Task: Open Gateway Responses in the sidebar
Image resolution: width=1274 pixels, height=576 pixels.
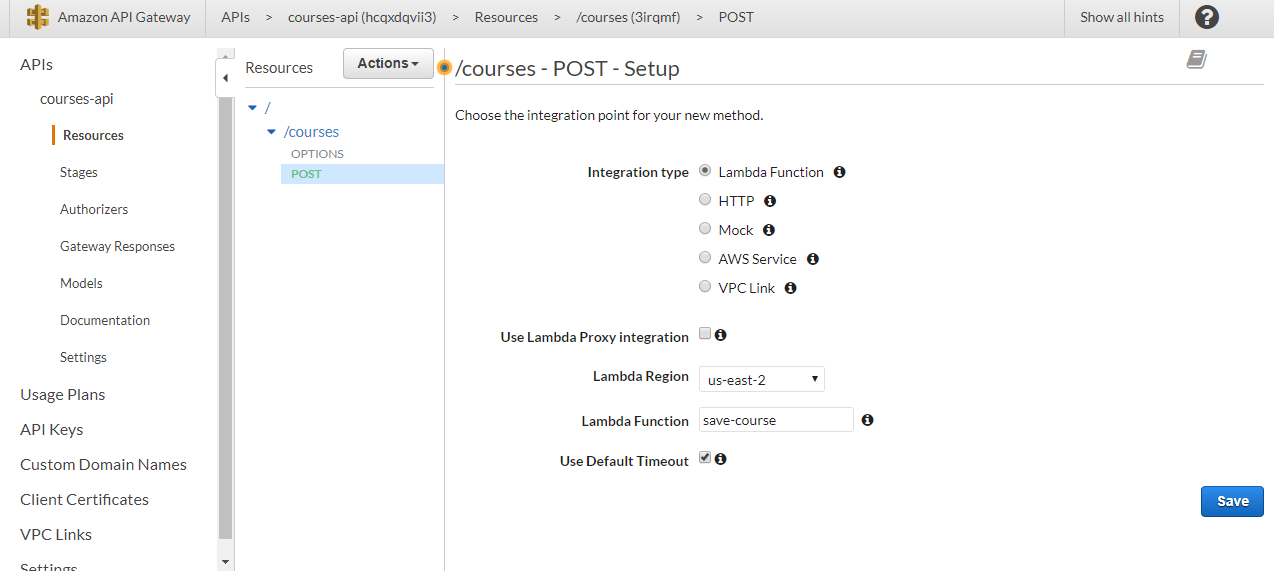Action: click(x=117, y=246)
